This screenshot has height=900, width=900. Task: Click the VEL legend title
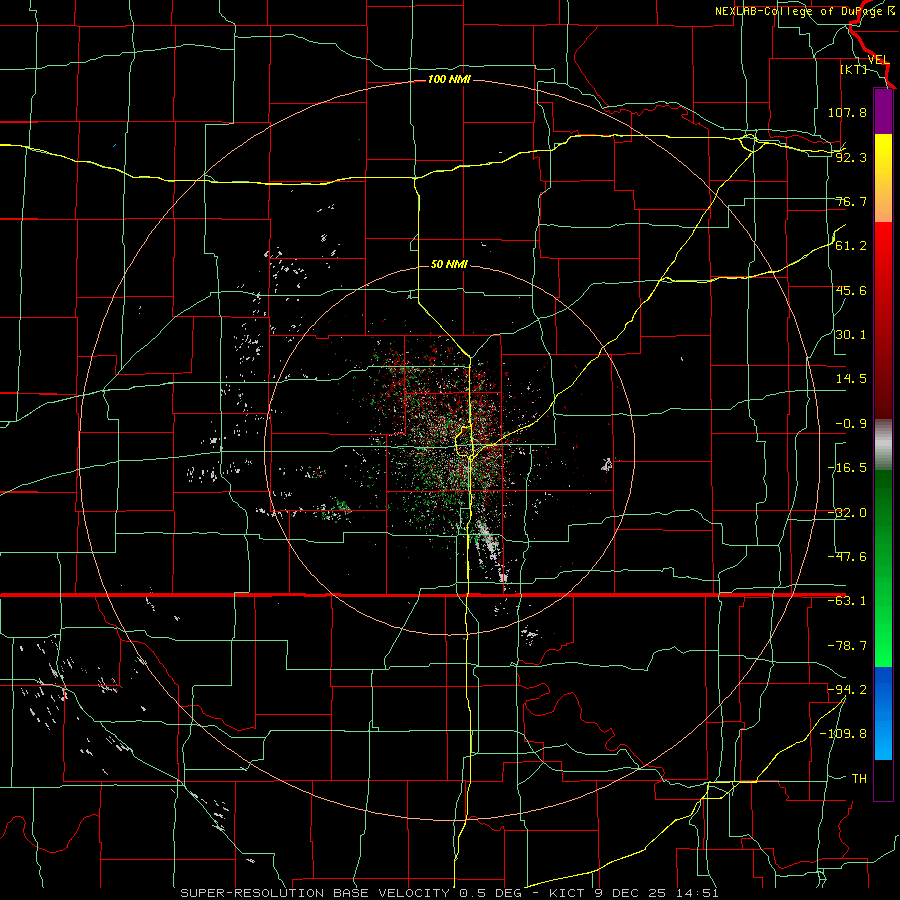pos(878,60)
